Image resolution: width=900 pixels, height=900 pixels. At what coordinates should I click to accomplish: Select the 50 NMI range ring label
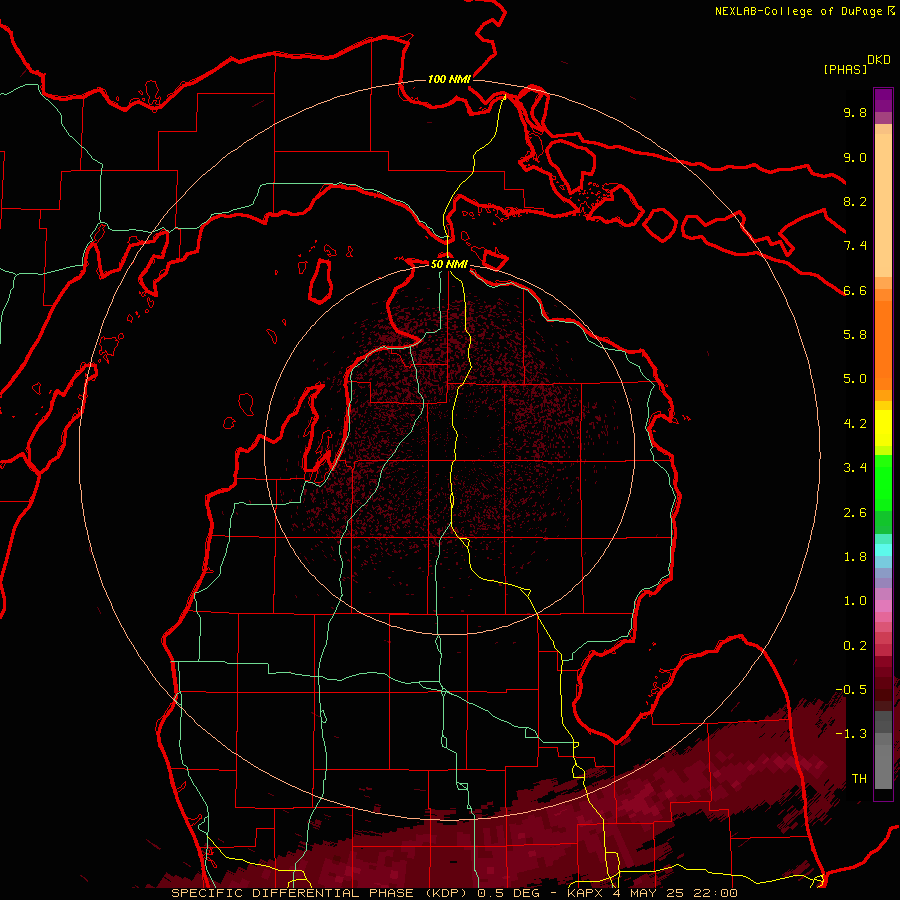tap(449, 264)
